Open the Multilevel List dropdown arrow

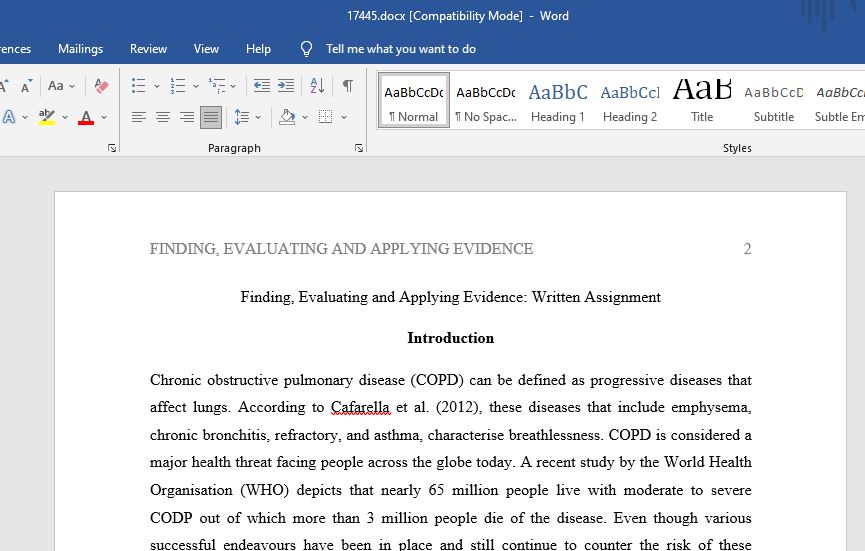[x=233, y=87]
